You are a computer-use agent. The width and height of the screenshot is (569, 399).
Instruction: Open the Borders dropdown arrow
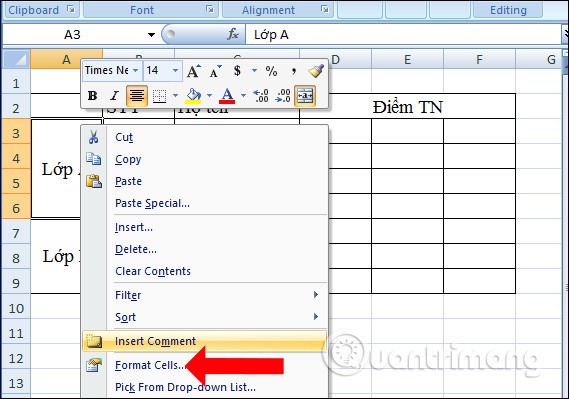175,96
